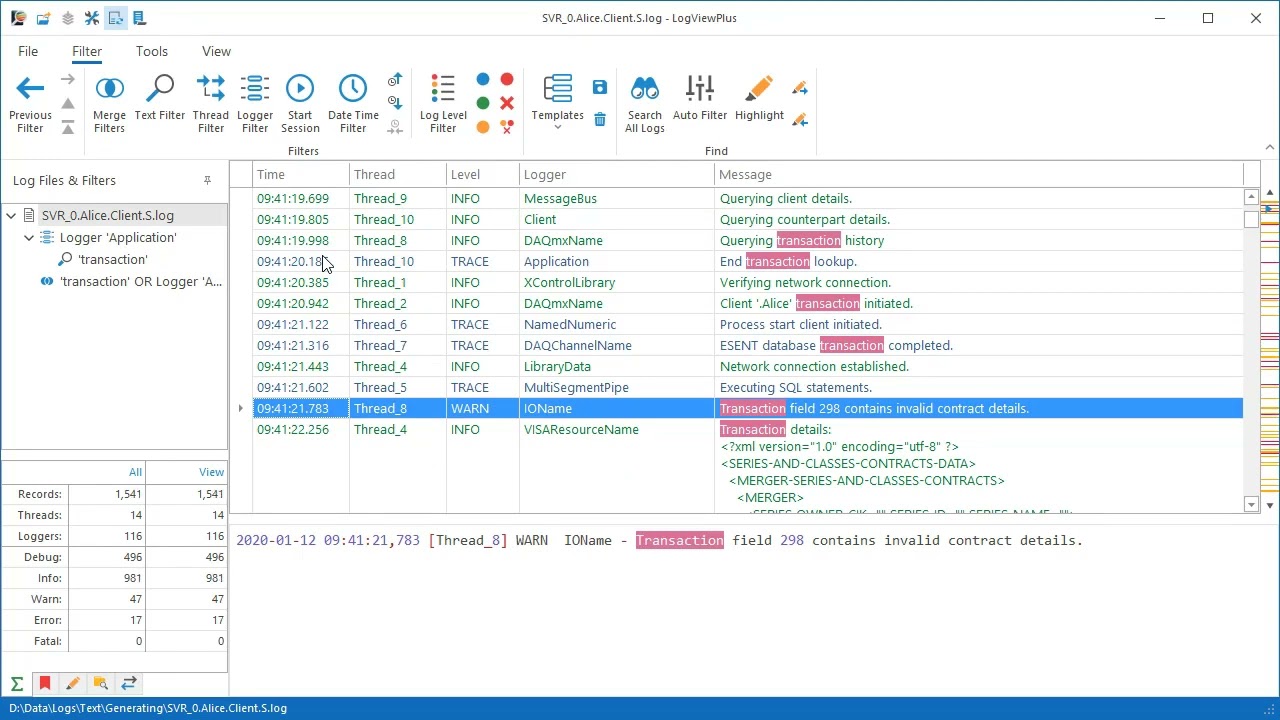Viewport: 1280px width, 720px height.
Task: Open the statistics sigma tab icon
Action: 17,684
